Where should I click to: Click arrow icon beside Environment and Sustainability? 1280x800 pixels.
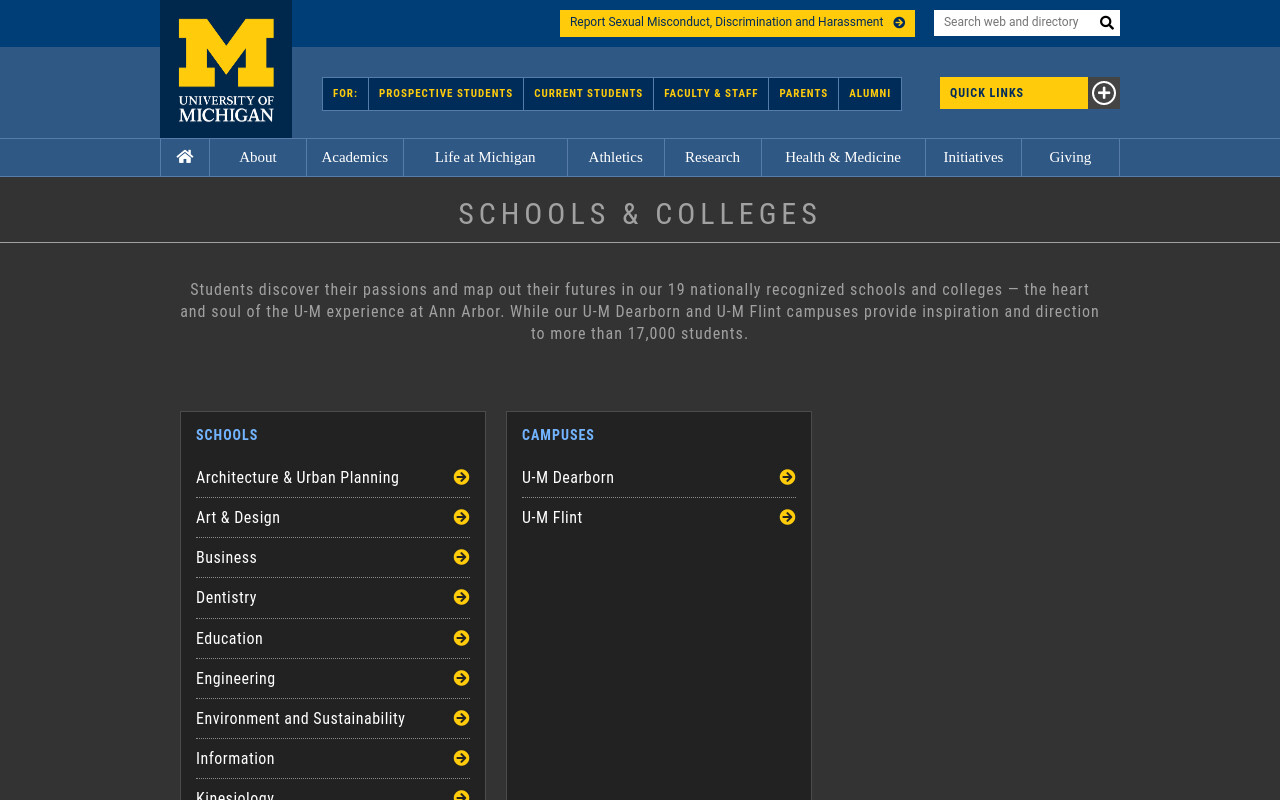pyautogui.click(x=461, y=718)
